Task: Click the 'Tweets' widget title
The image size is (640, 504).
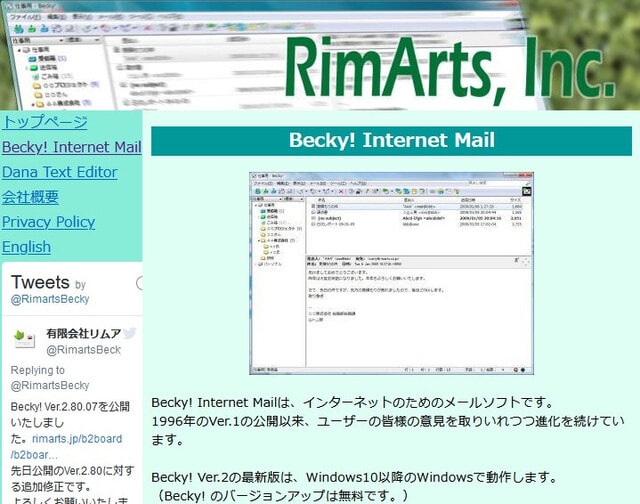Action: point(40,282)
